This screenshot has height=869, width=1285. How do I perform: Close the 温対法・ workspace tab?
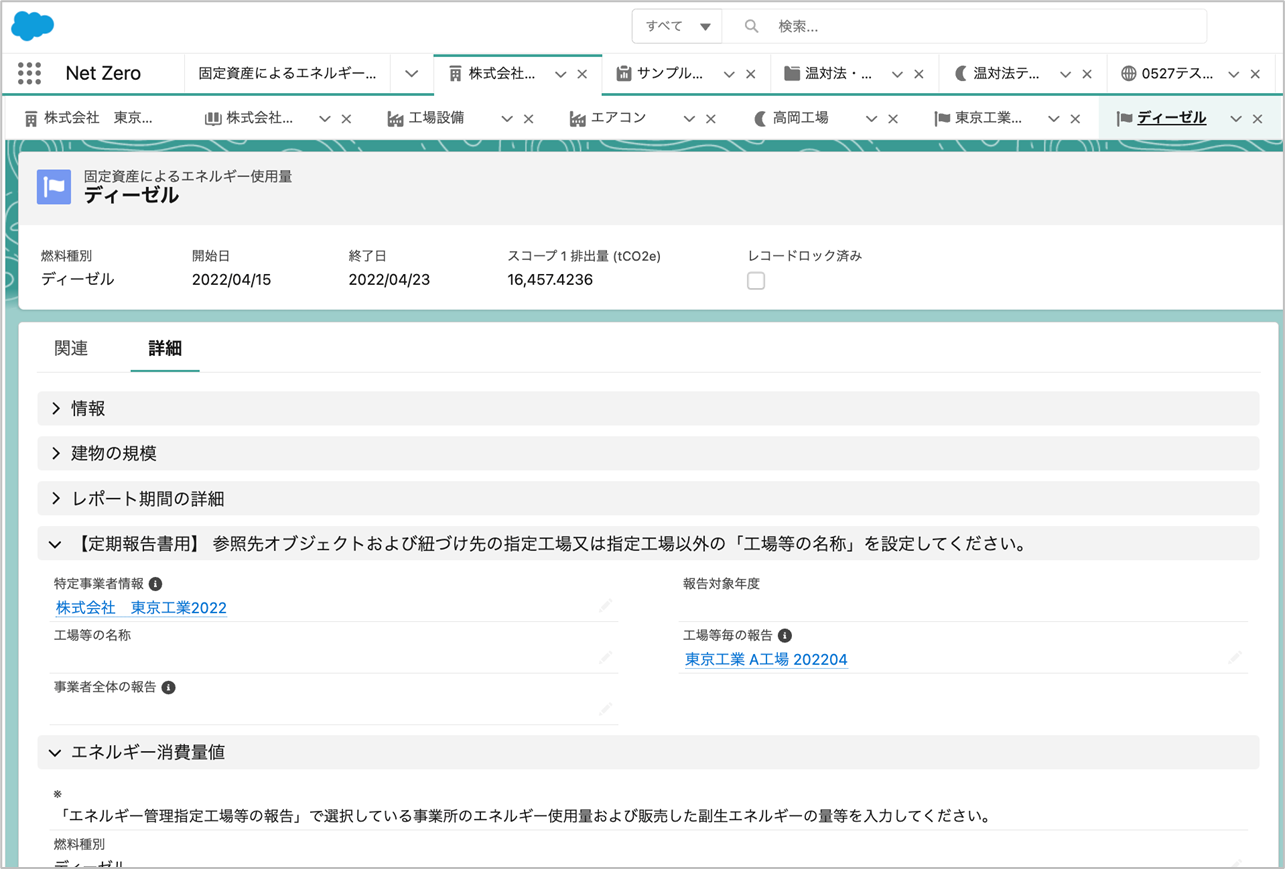point(919,74)
